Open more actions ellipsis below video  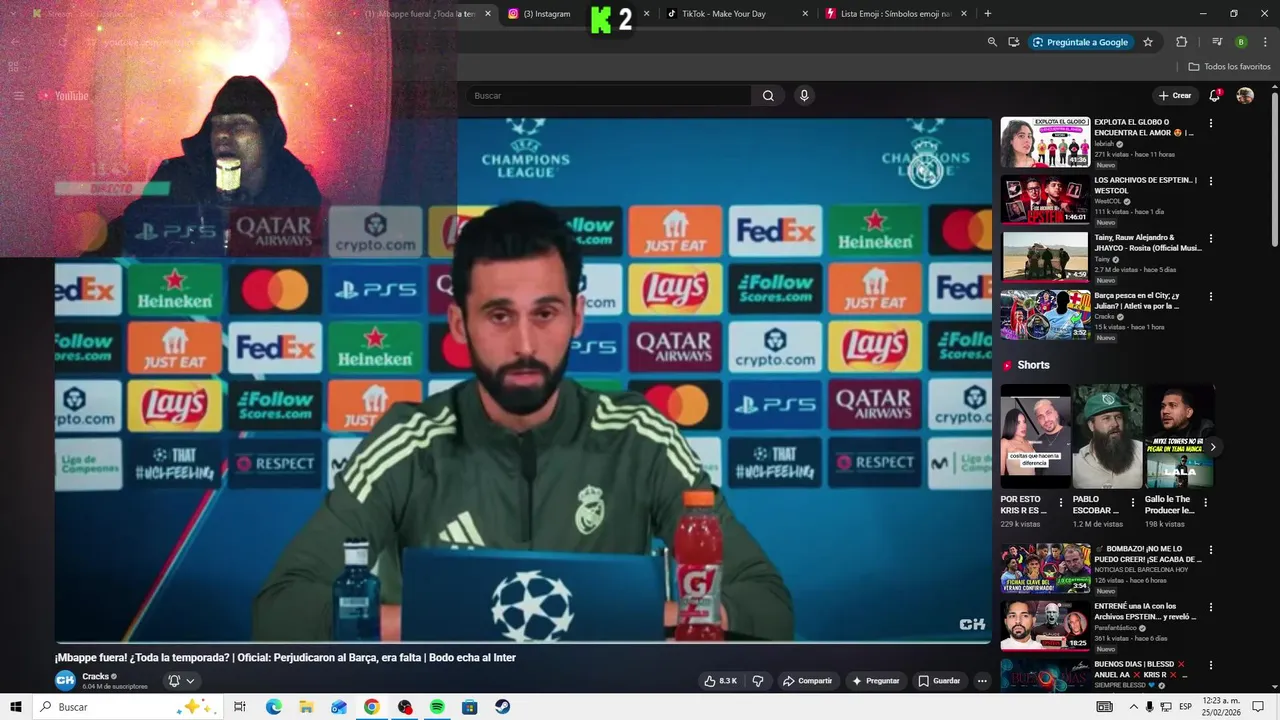tap(982, 681)
